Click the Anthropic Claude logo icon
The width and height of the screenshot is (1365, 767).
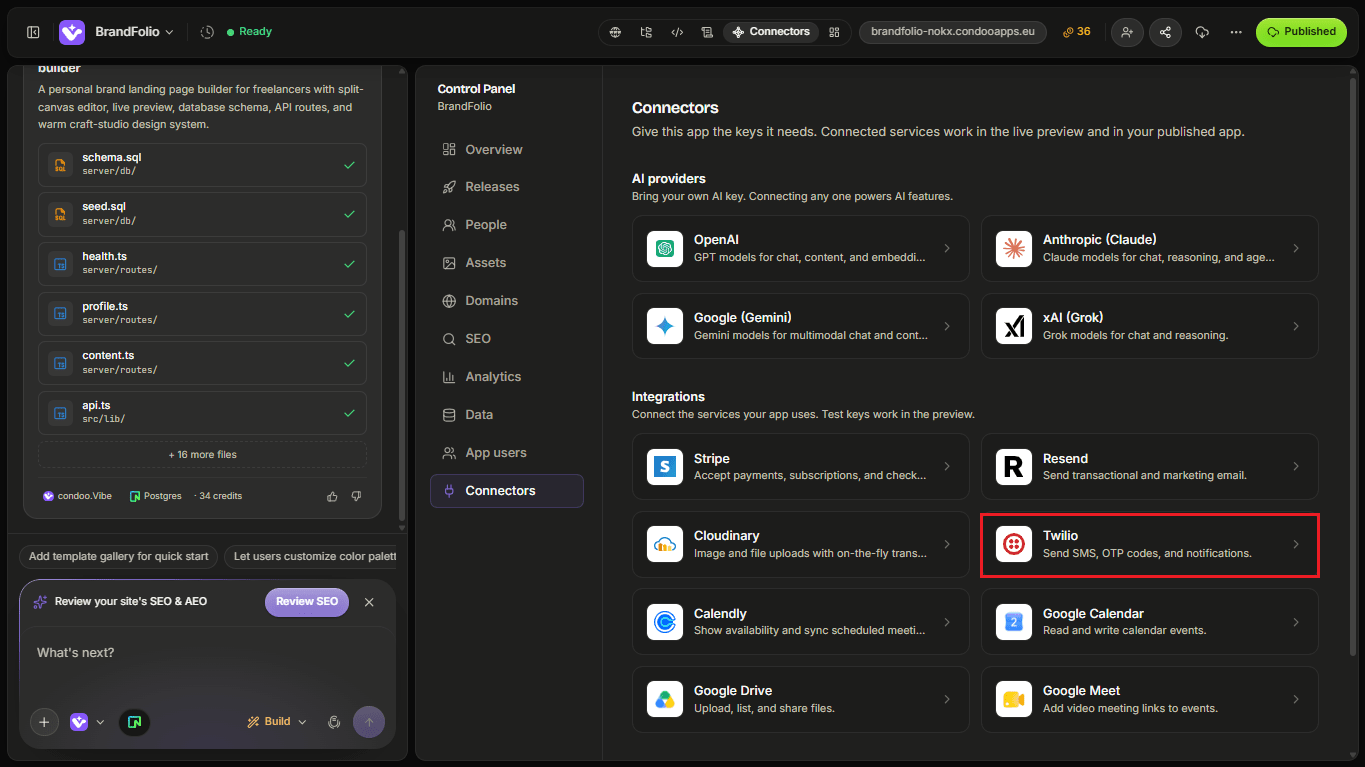click(1014, 248)
